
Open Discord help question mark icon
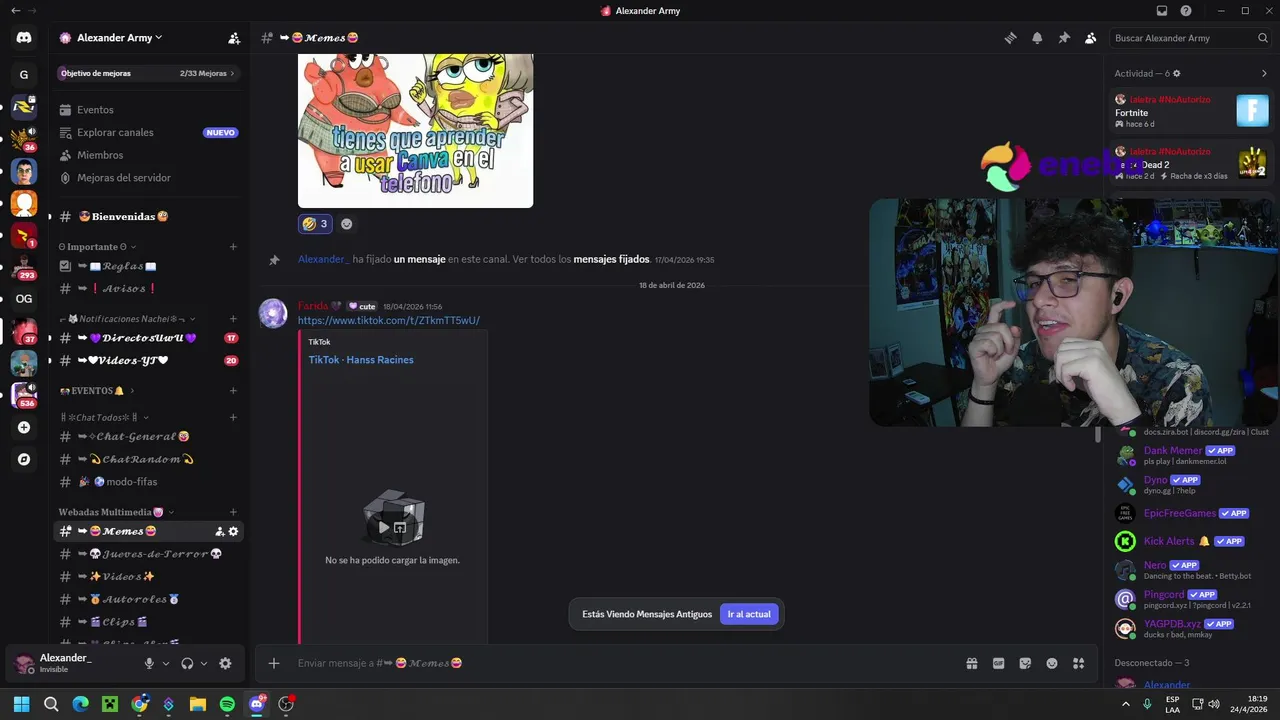1186,11
